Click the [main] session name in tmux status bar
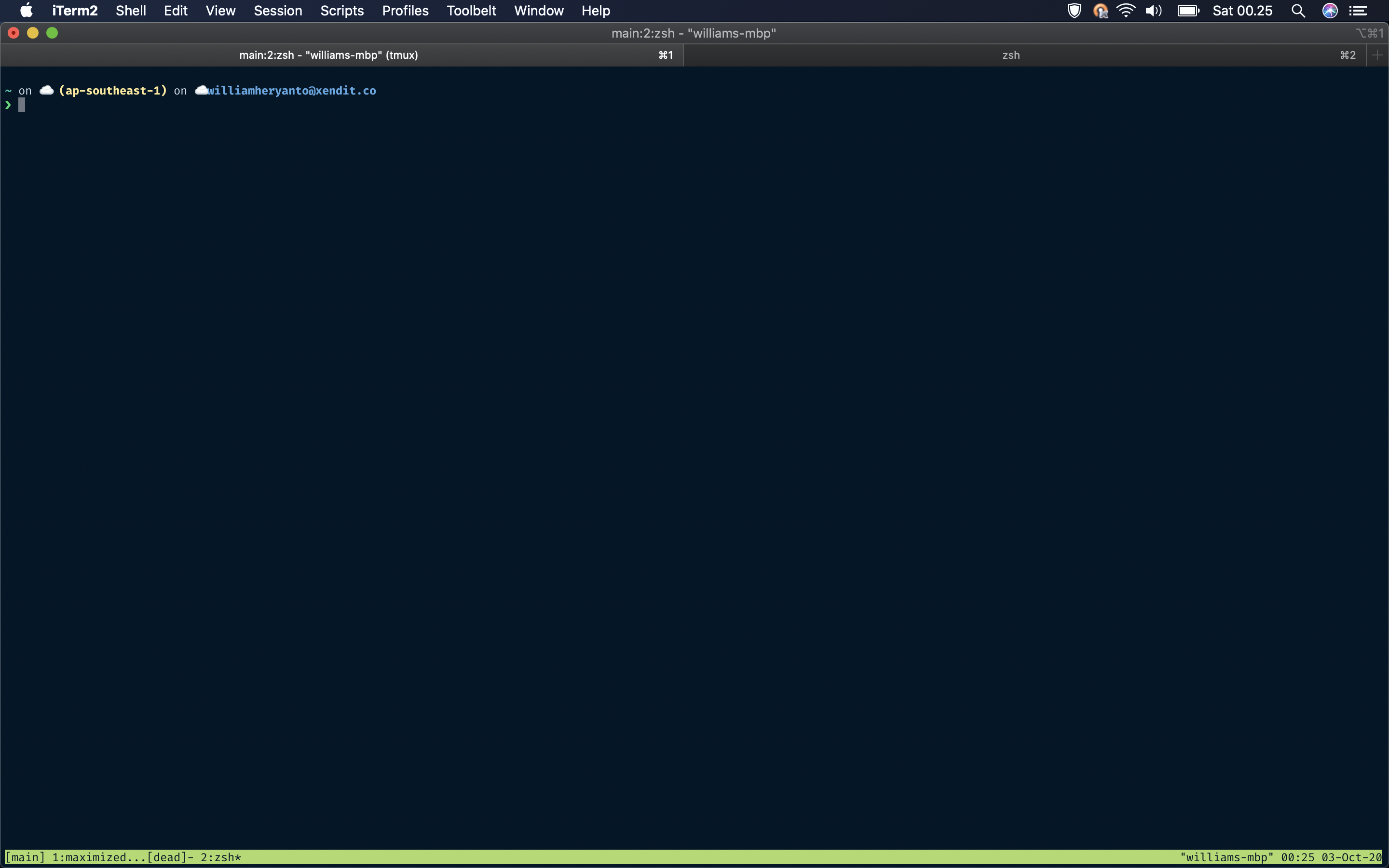 point(25,857)
